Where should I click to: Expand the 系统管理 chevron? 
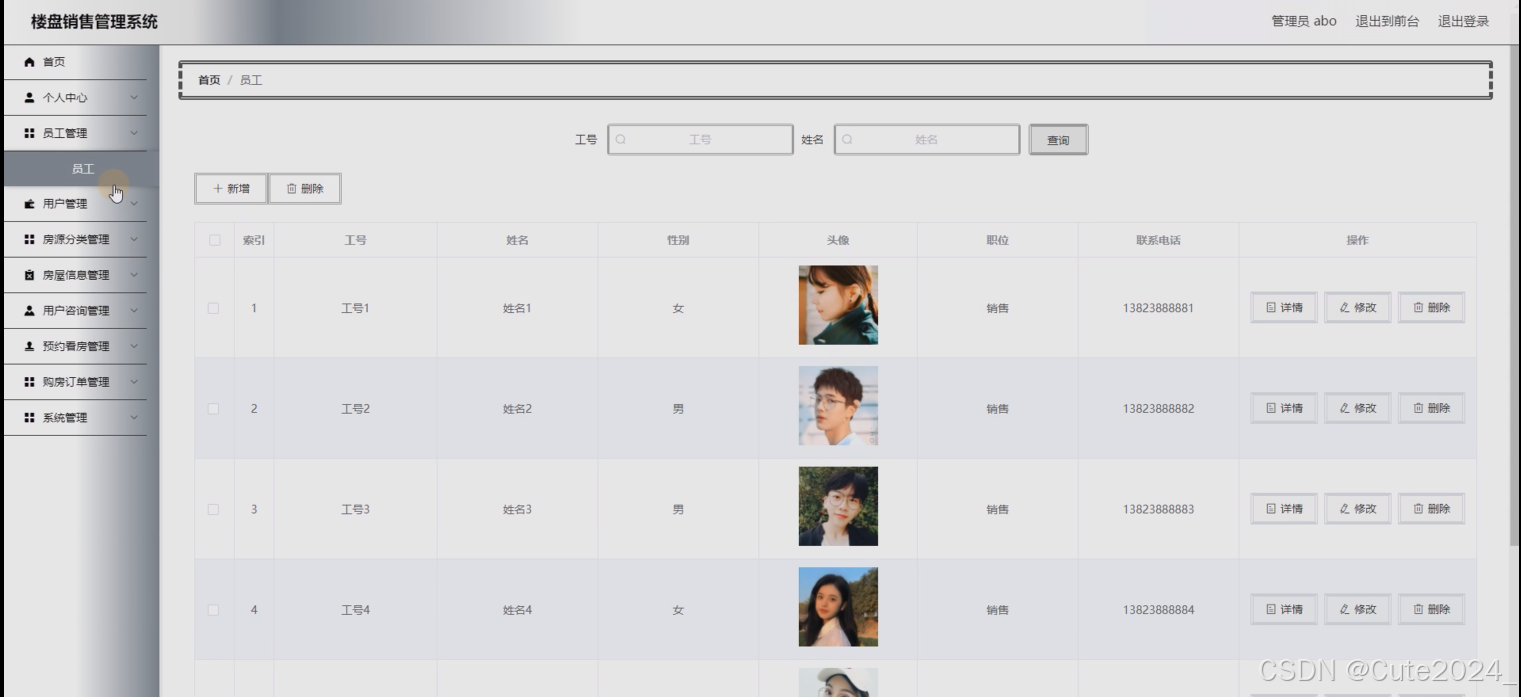pyautogui.click(x=134, y=418)
